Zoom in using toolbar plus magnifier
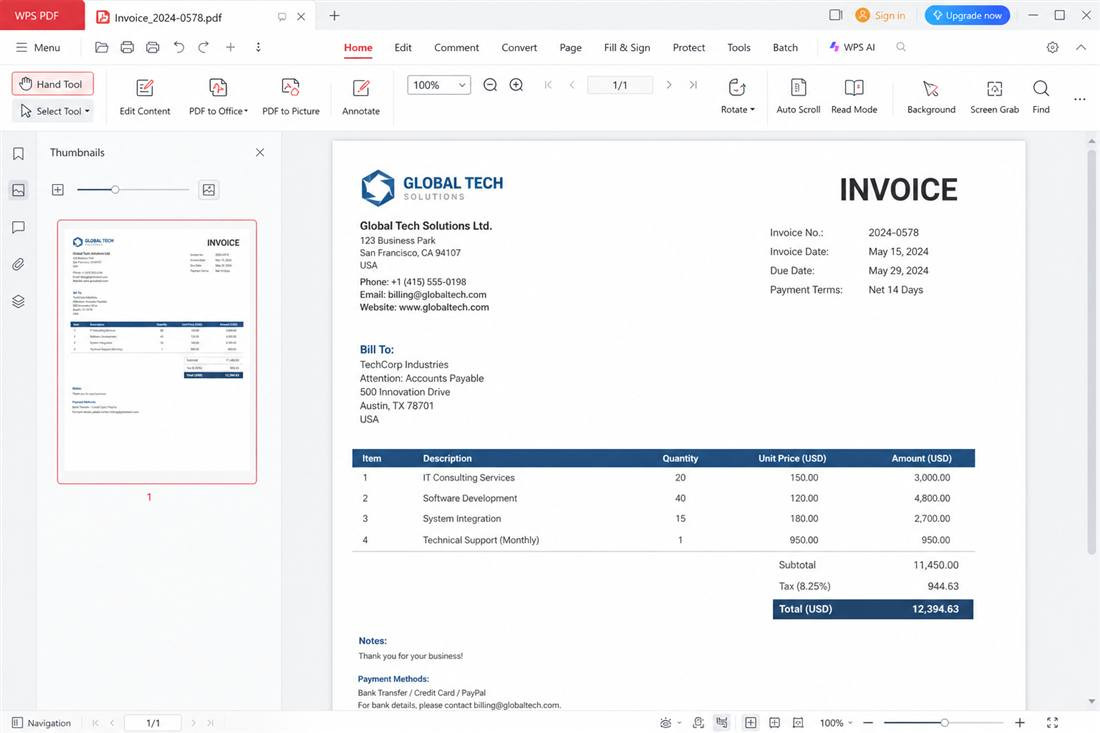 click(516, 85)
